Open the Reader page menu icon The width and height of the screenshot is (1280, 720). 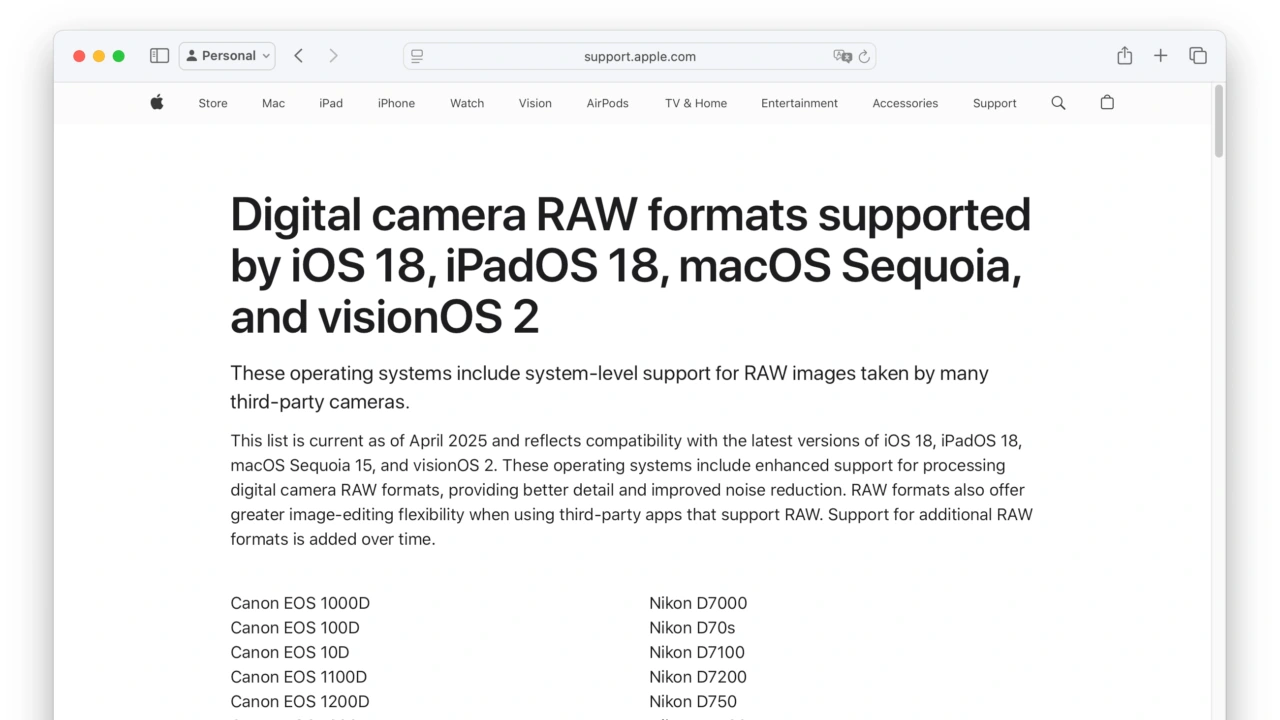point(417,57)
